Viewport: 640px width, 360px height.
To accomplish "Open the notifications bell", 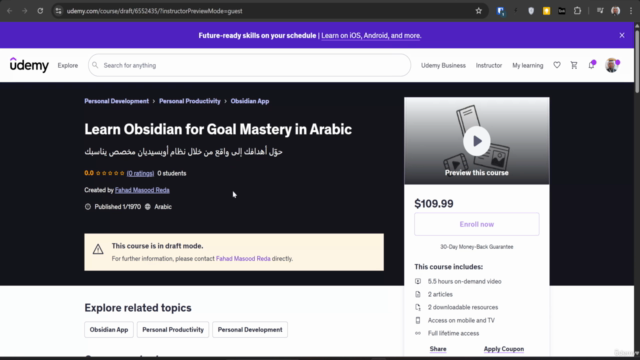I will tap(591, 64).
